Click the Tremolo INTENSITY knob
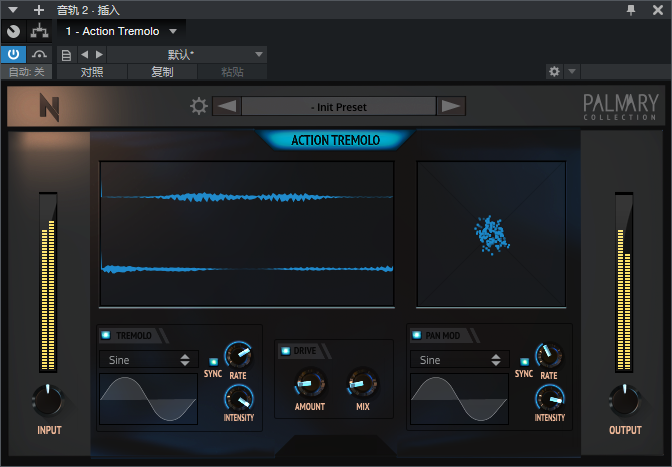The height and width of the screenshot is (467, 672). (239, 398)
